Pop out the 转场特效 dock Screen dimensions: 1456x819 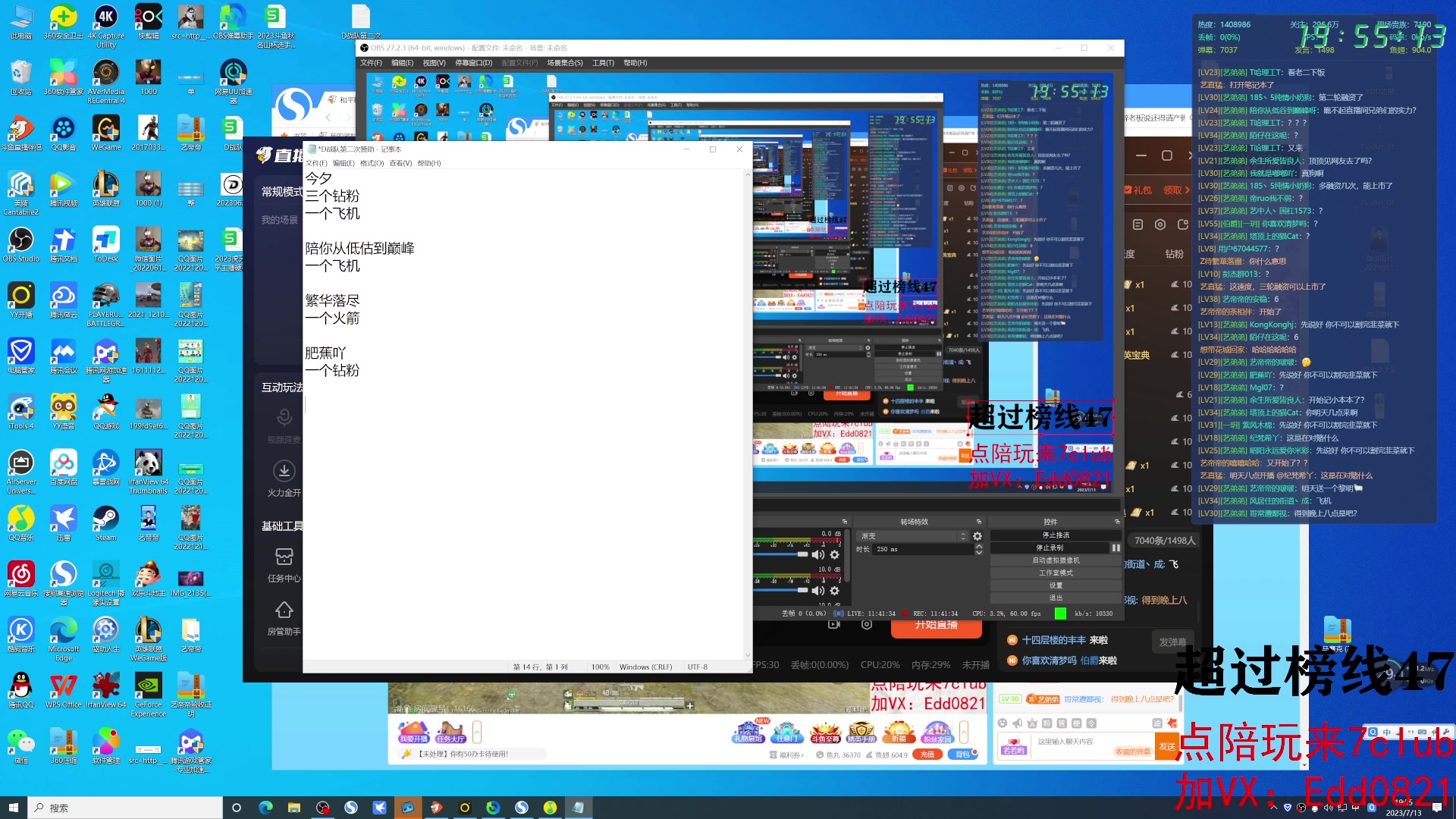(979, 522)
